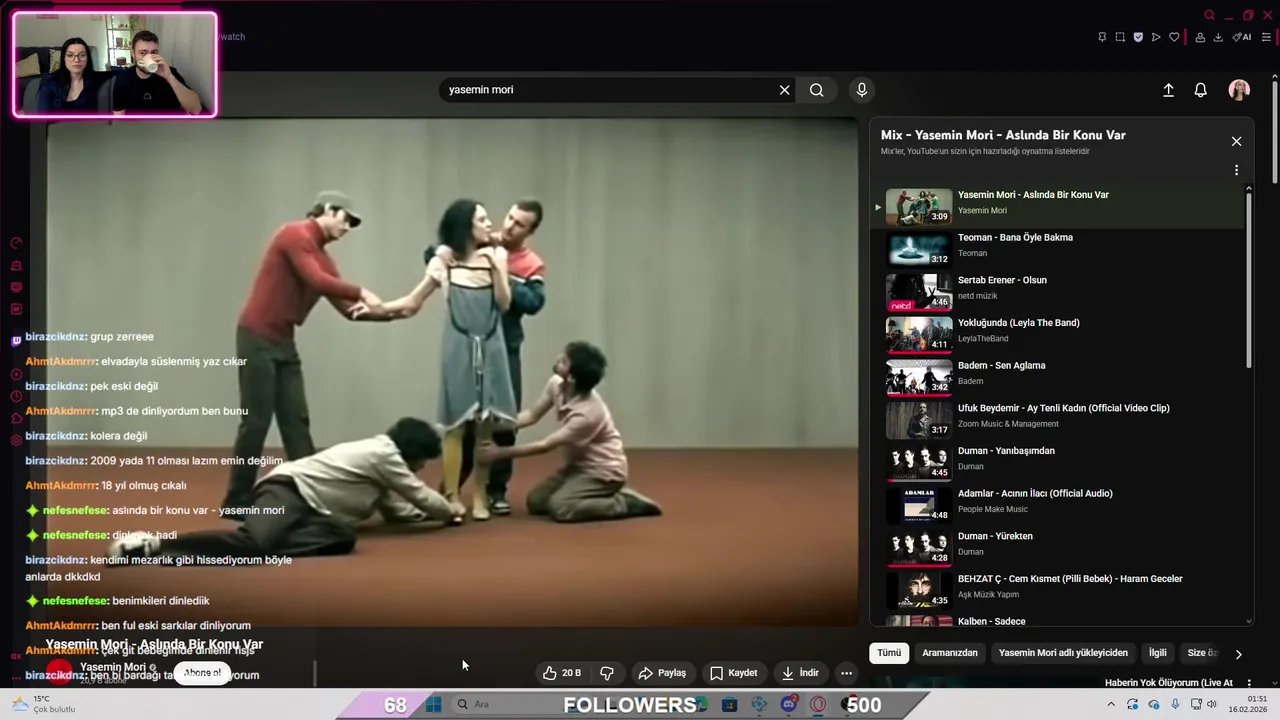Dislike the video
Viewport: 1280px width, 720px height.
tap(607, 673)
